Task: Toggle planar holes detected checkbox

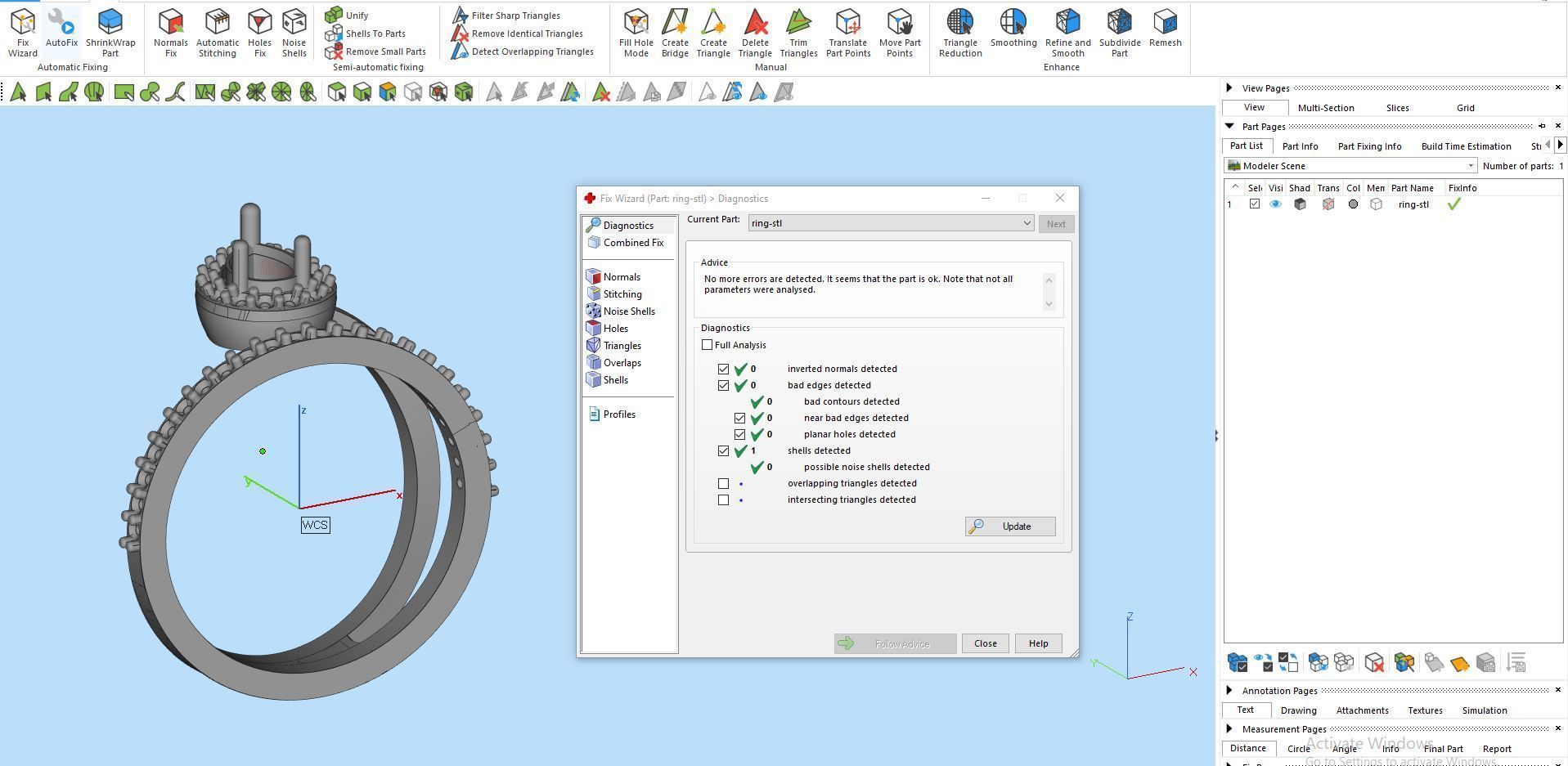Action: click(x=740, y=434)
